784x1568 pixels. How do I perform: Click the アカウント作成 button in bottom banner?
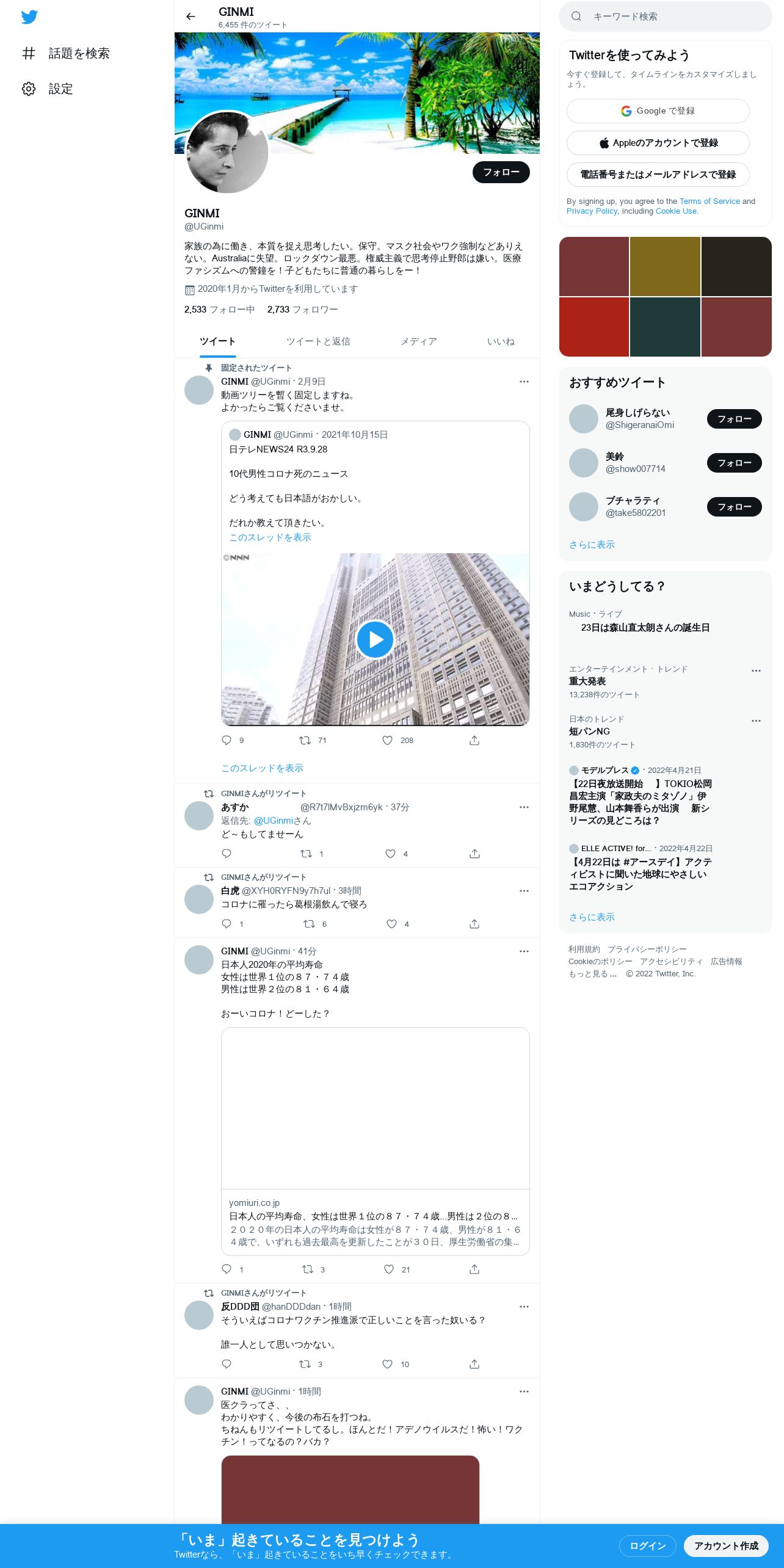pos(726,1546)
